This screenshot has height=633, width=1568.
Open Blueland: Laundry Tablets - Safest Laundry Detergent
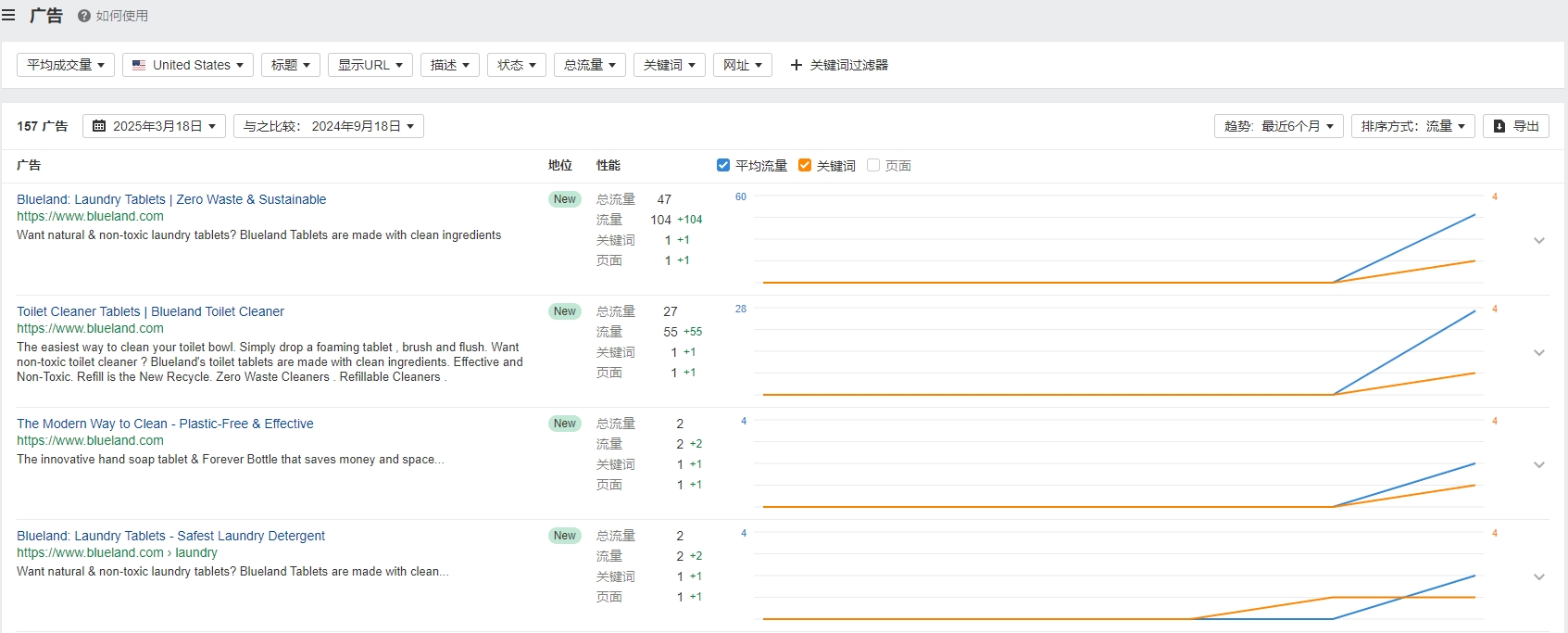tap(170, 536)
